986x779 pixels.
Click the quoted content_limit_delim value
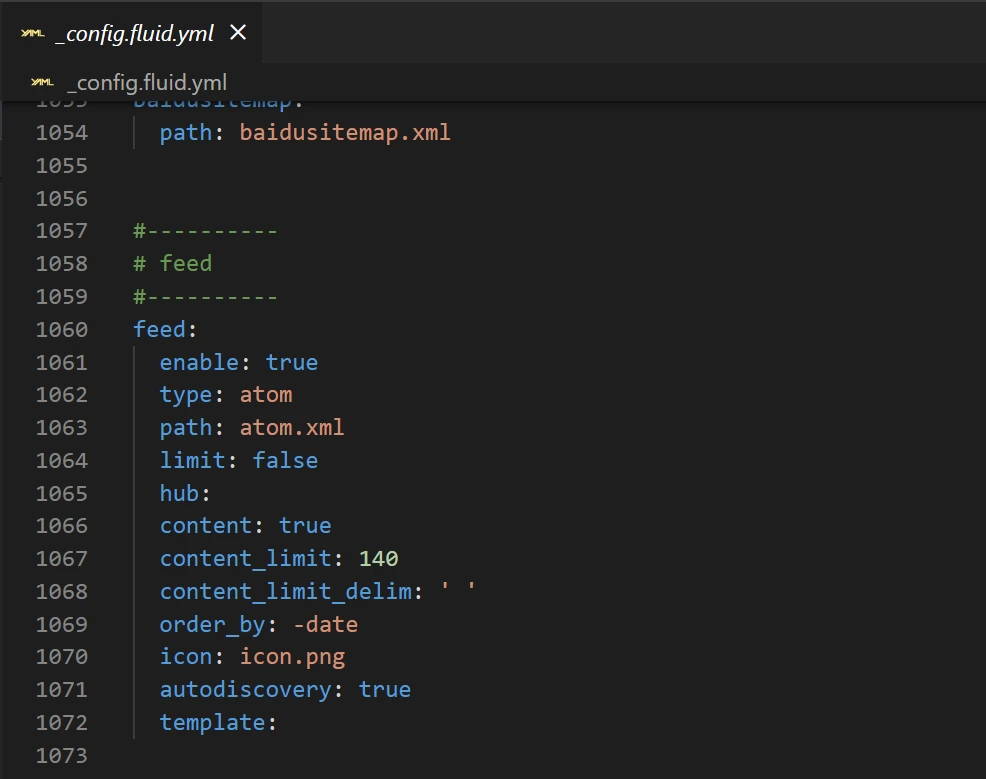[458, 591]
